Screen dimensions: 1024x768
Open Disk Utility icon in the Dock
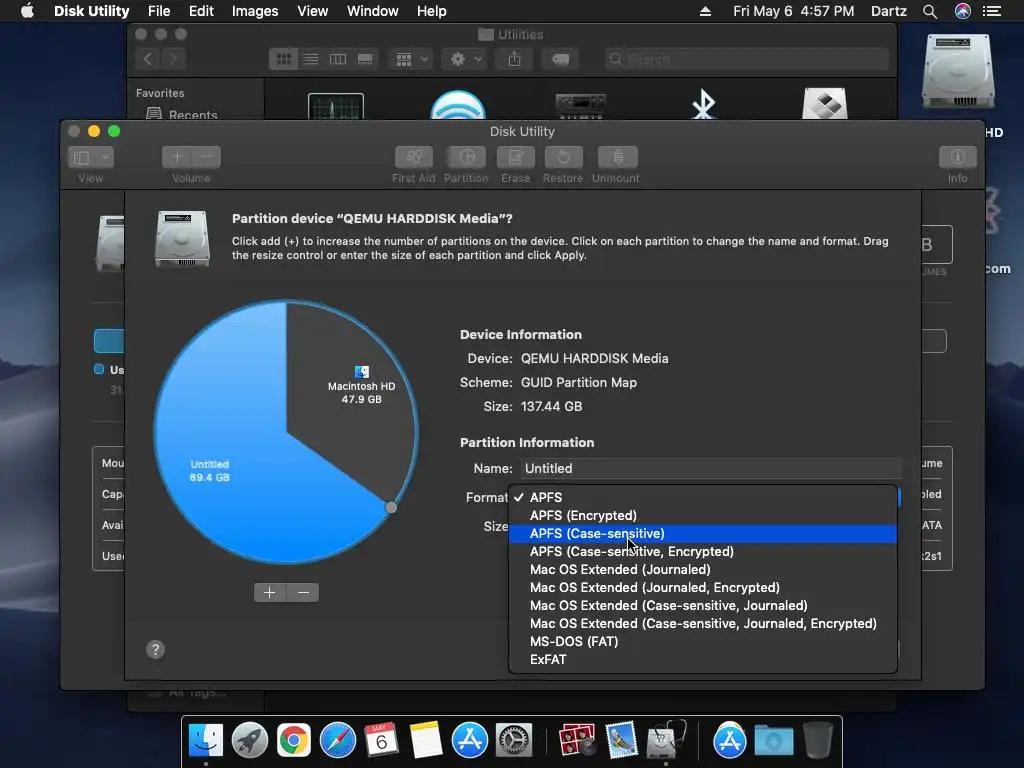click(x=665, y=741)
